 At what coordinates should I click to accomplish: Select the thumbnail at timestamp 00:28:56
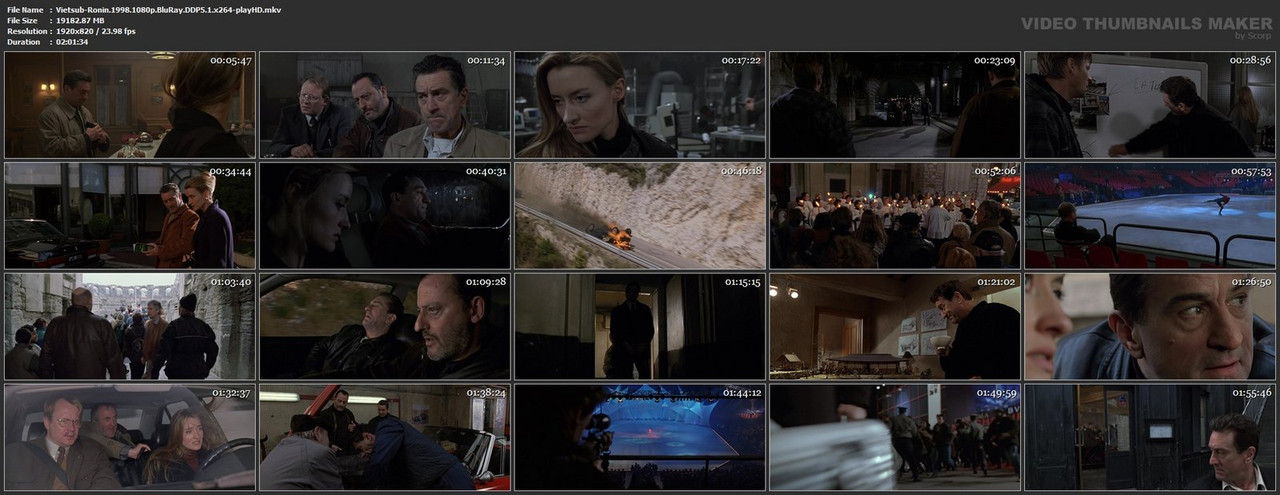click(1150, 105)
